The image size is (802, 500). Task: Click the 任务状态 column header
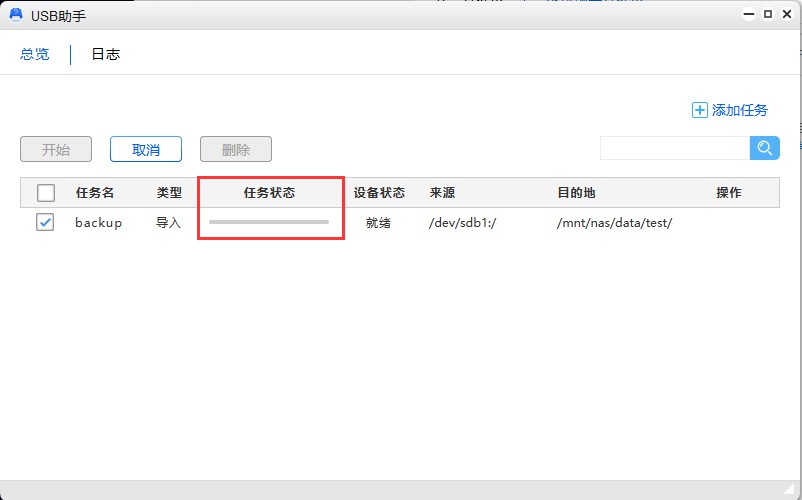270,193
